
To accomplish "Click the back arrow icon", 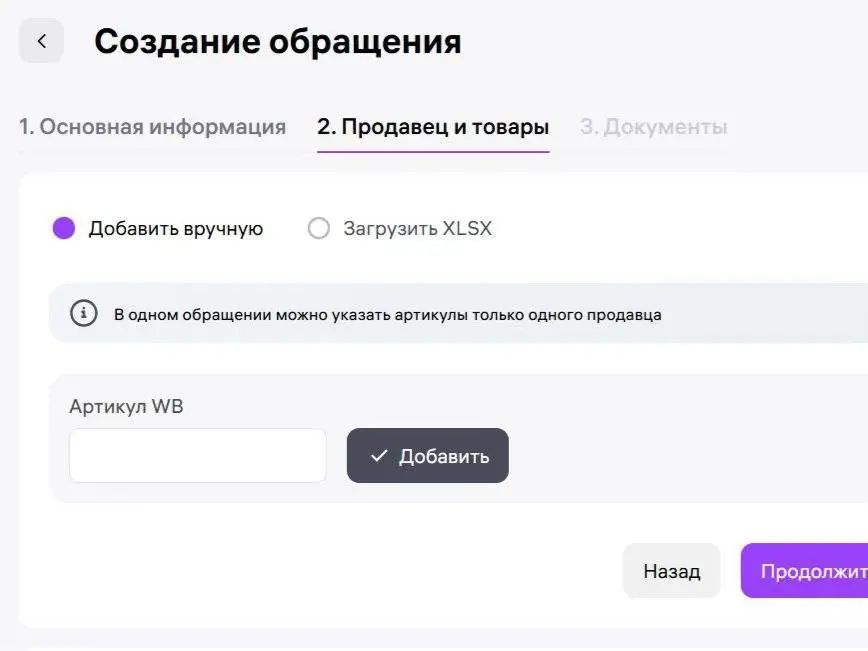I will coord(41,41).
